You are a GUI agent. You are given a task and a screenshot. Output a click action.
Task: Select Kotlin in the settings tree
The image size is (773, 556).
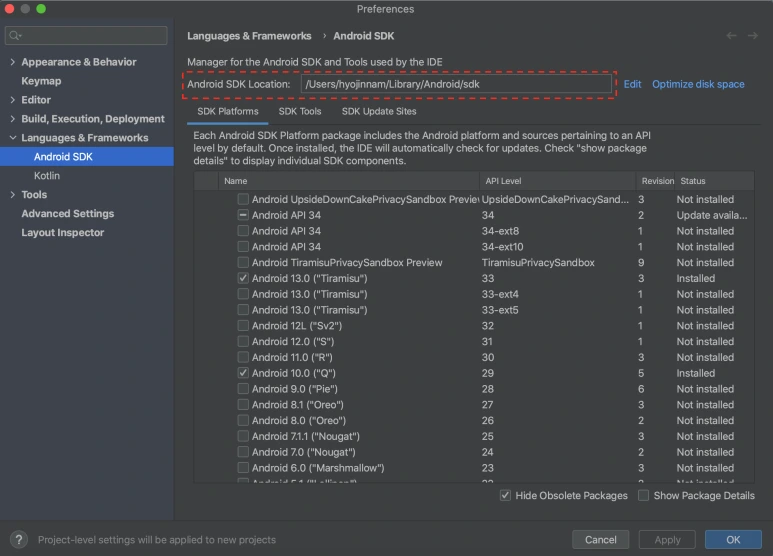47,176
